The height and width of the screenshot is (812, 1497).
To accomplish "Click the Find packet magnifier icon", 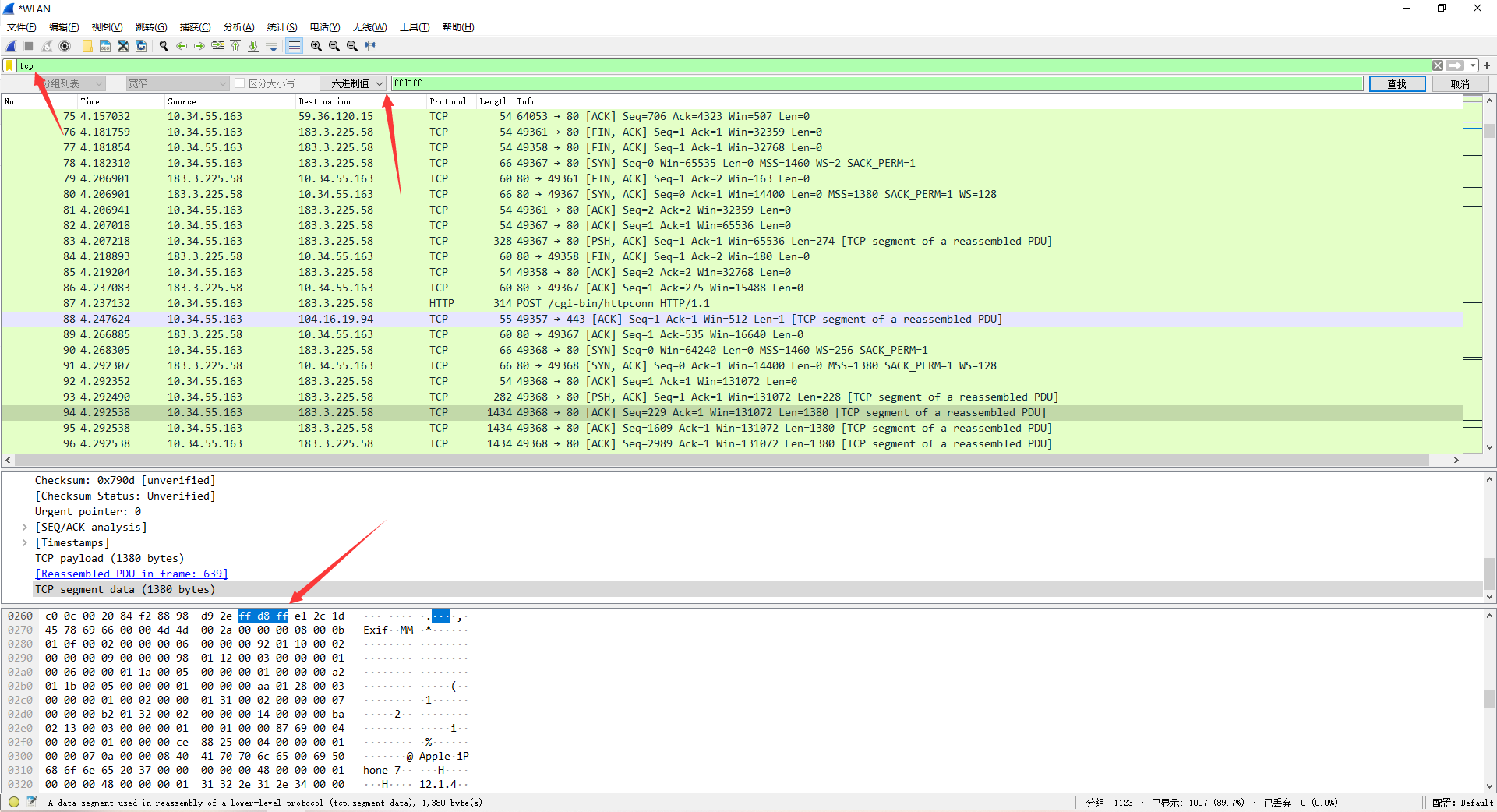I will [x=164, y=46].
